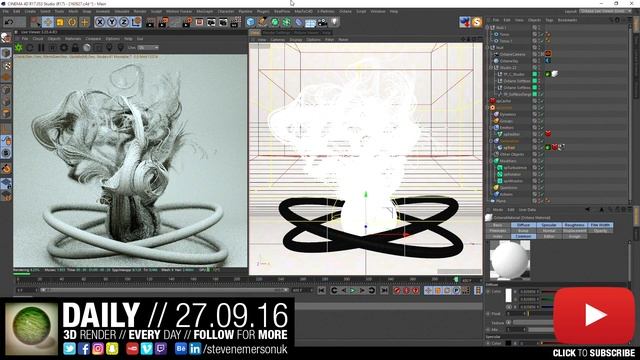Click the Render View clapperboard icon
Viewport: 640px width, 360px height.
pyautogui.click(x=150, y=22)
